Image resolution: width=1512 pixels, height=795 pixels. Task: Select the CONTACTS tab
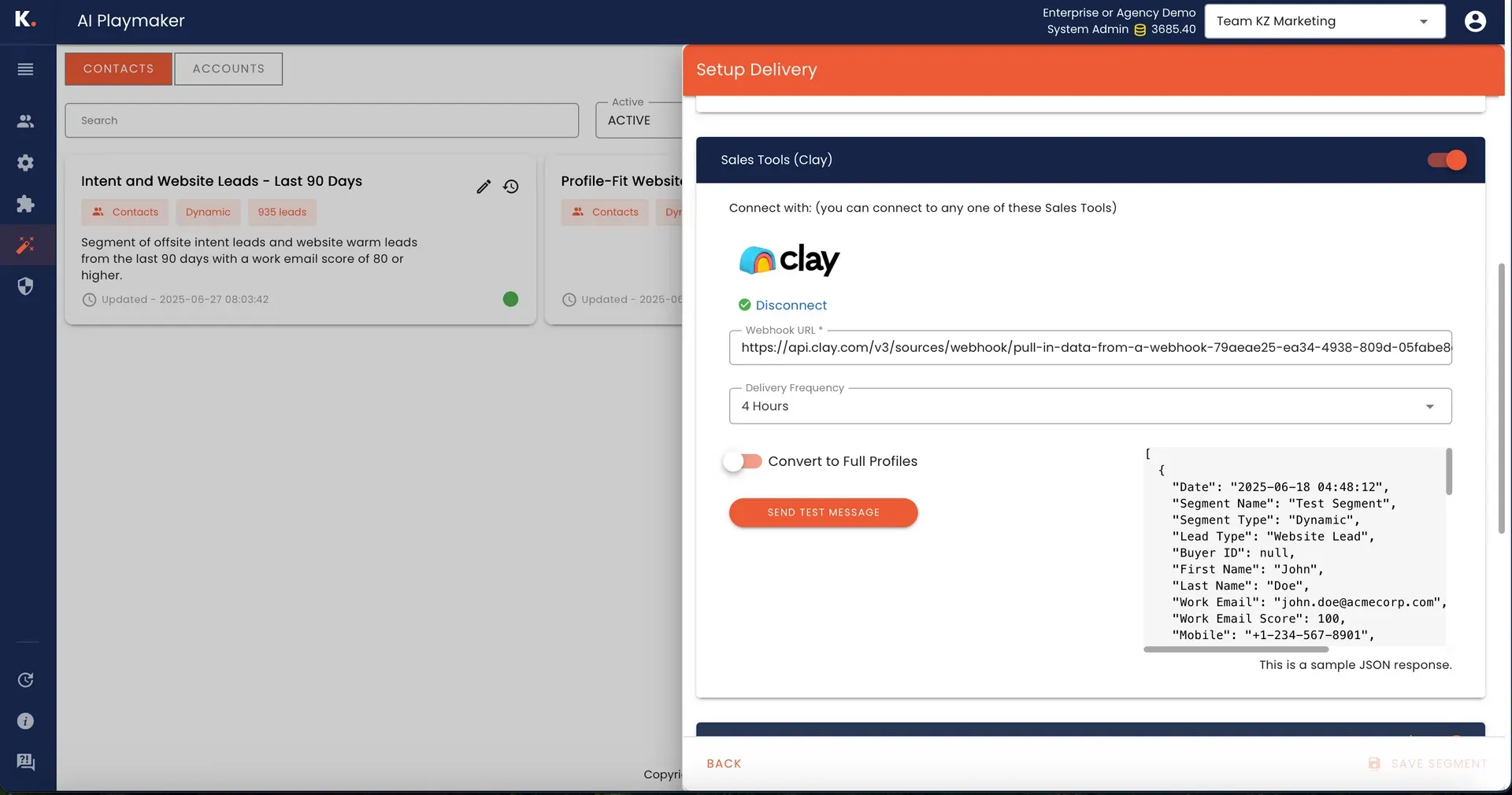(x=118, y=68)
